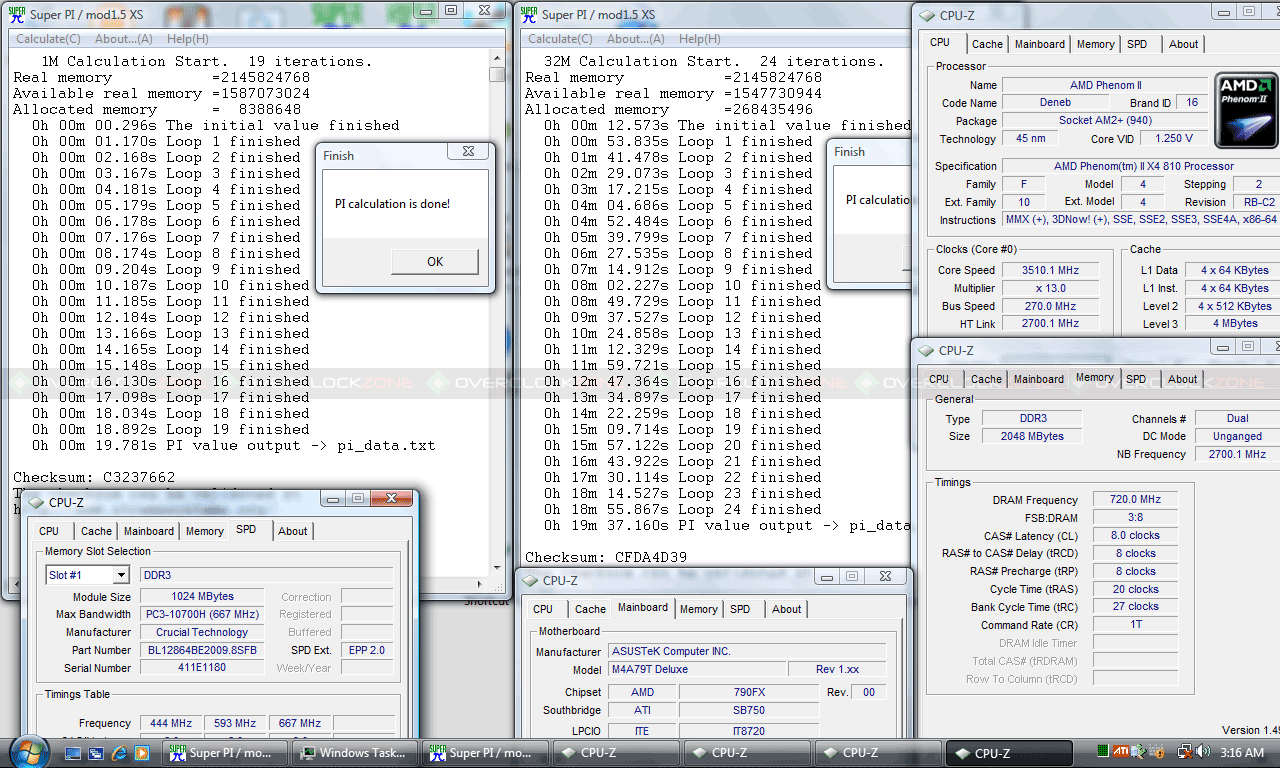Switch to CPU tab in Memory CPU-Z window

click(938, 379)
